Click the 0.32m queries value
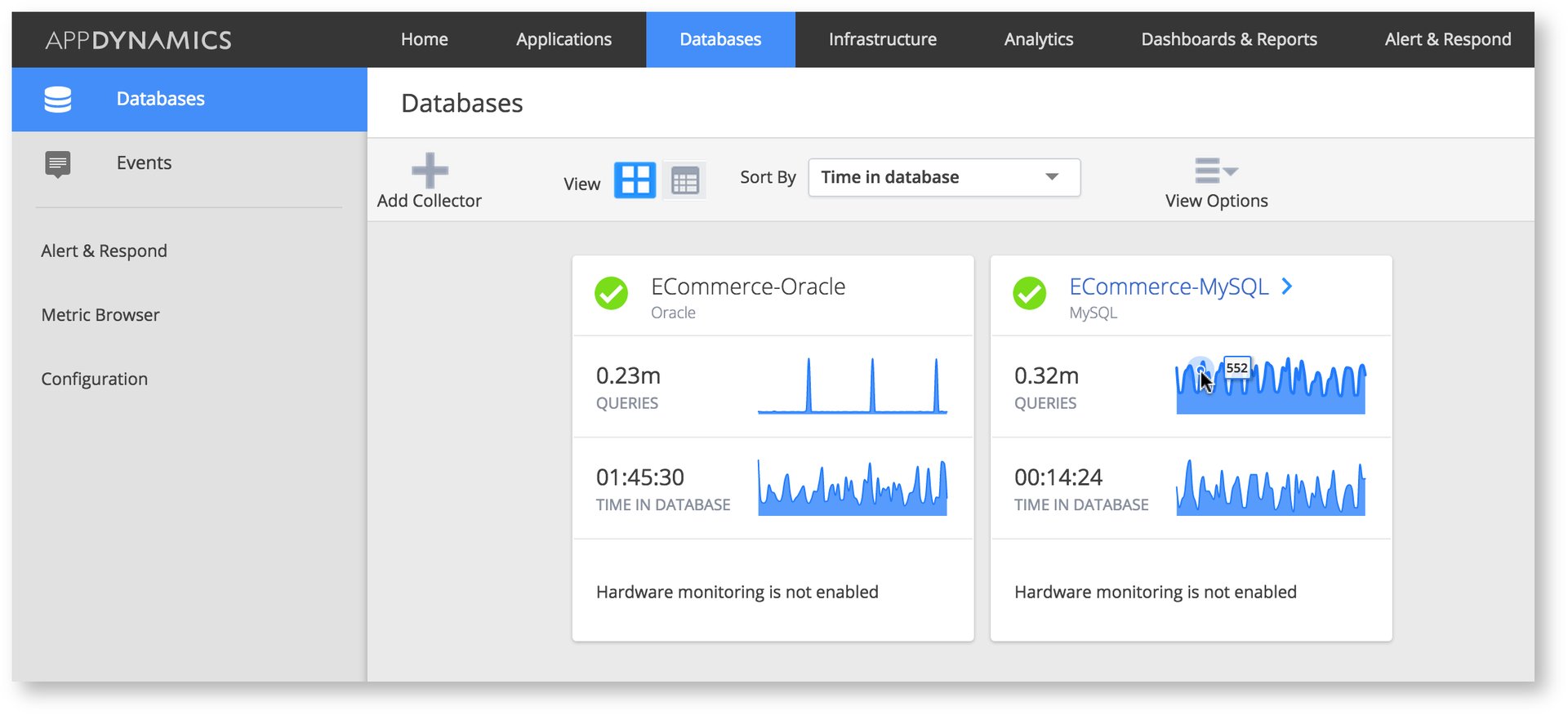1568x715 pixels. [x=1046, y=375]
